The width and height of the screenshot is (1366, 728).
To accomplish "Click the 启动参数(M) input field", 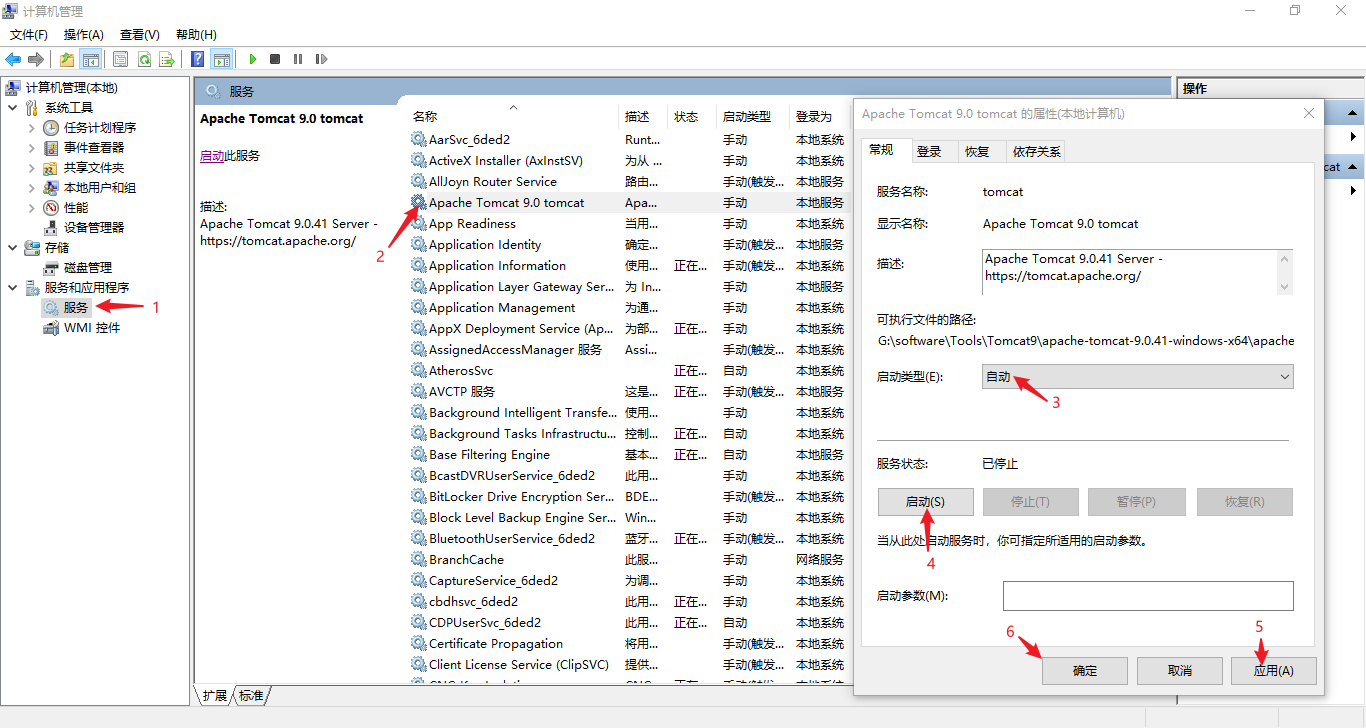I will [1148, 596].
